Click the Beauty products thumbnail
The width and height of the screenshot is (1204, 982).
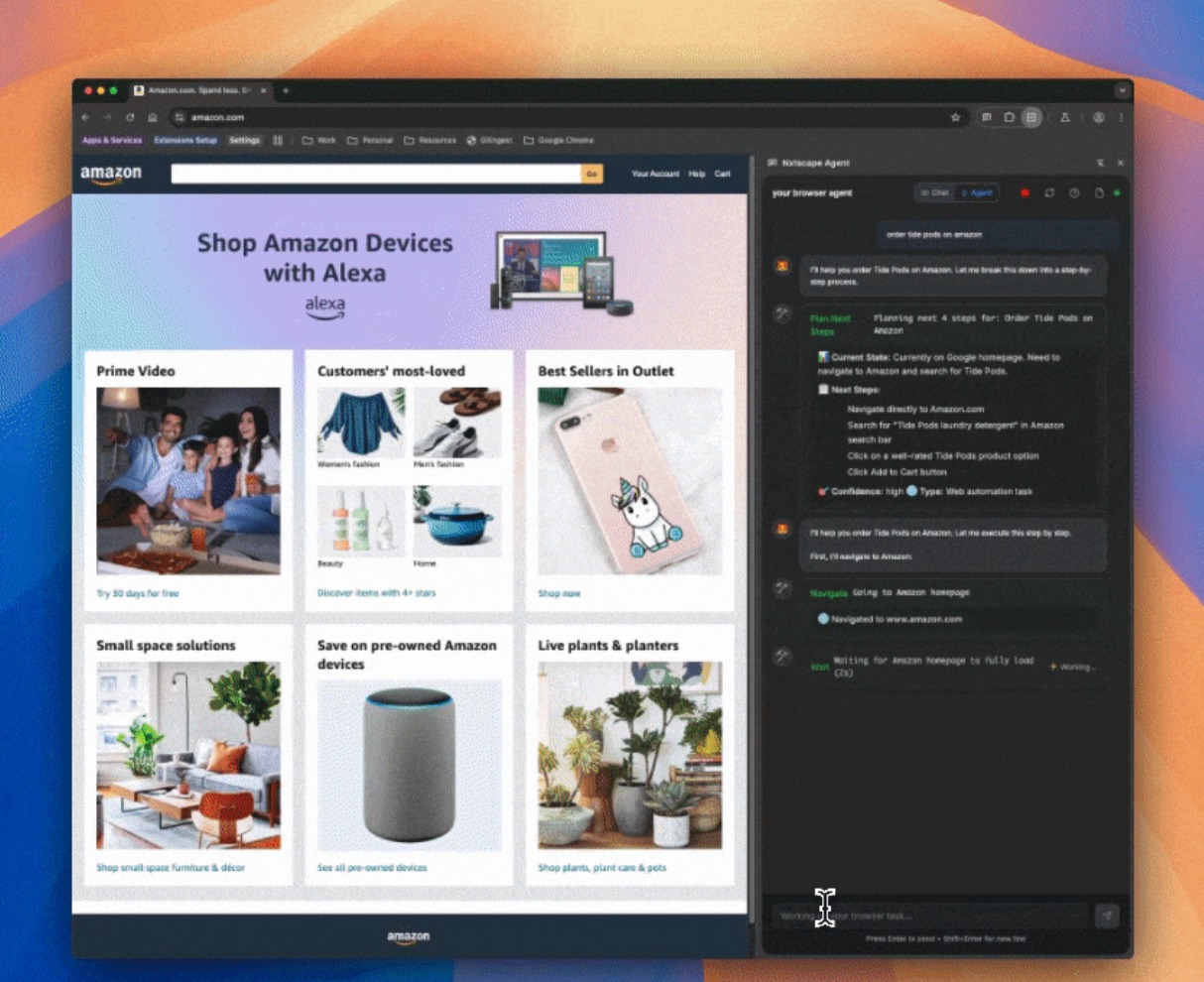[361, 521]
